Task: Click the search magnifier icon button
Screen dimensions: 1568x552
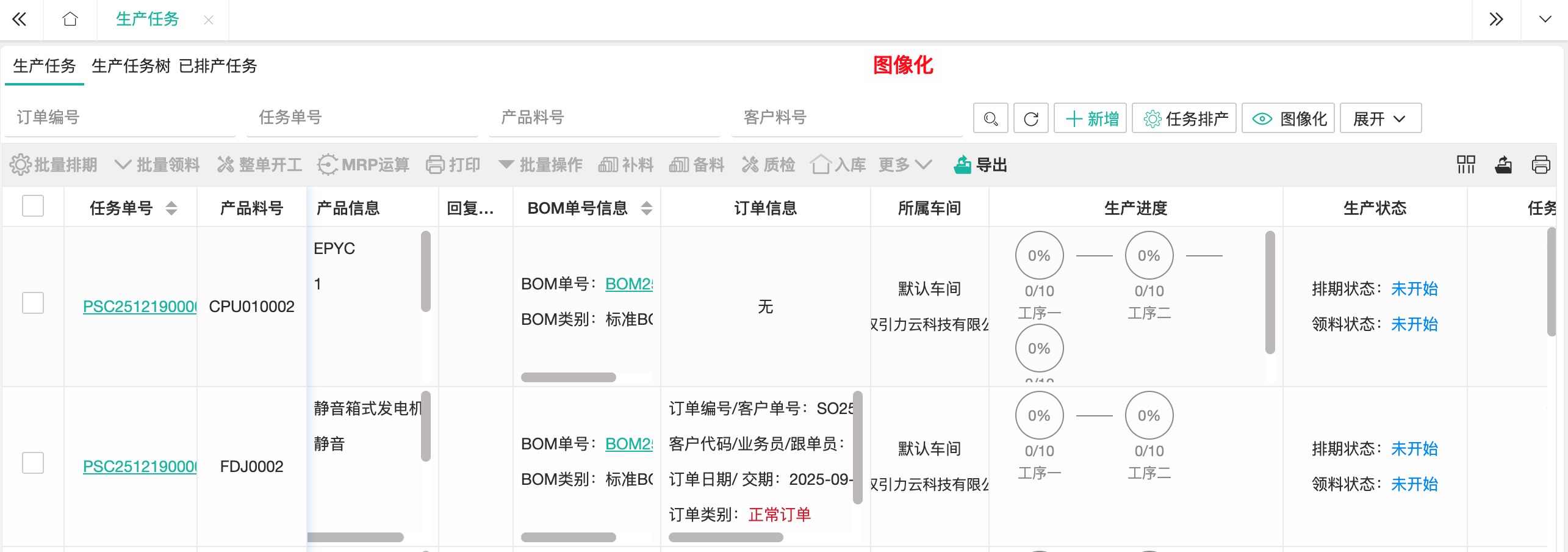Action: [x=991, y=118]
